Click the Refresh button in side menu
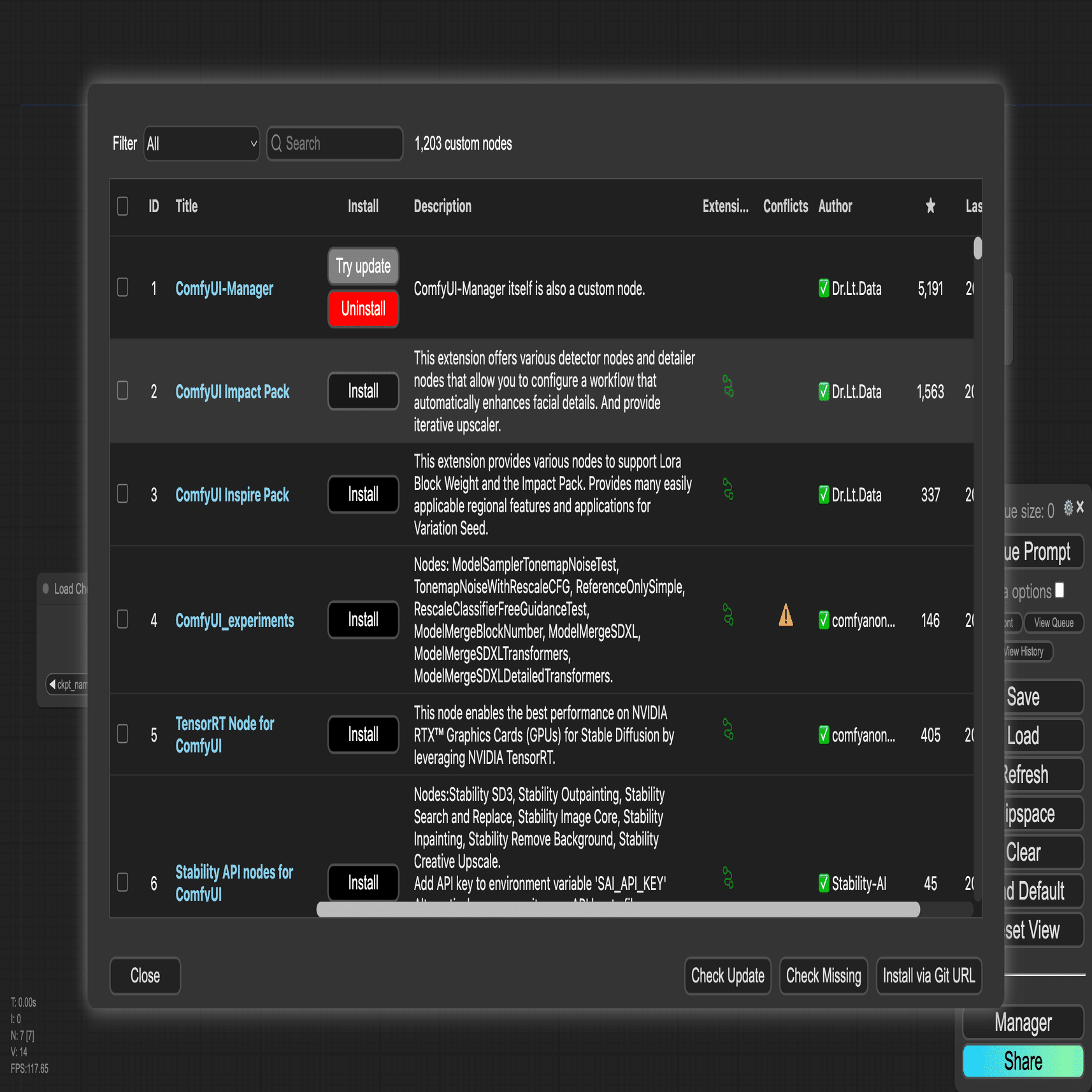1092x1092 pixels. (1044, 775)
